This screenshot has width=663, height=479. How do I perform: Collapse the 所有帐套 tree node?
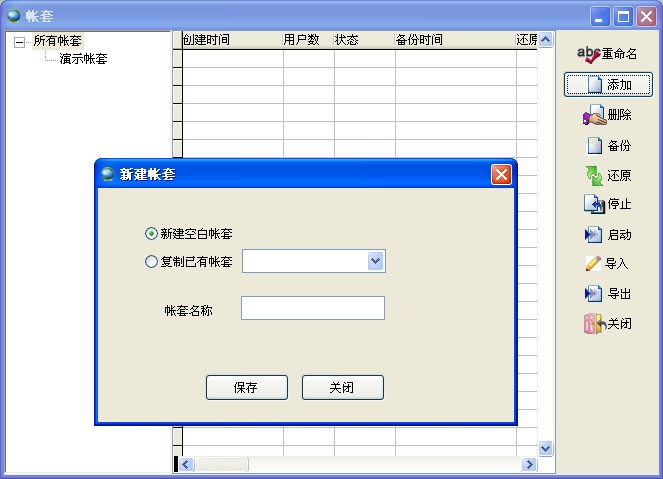[19, 42]
